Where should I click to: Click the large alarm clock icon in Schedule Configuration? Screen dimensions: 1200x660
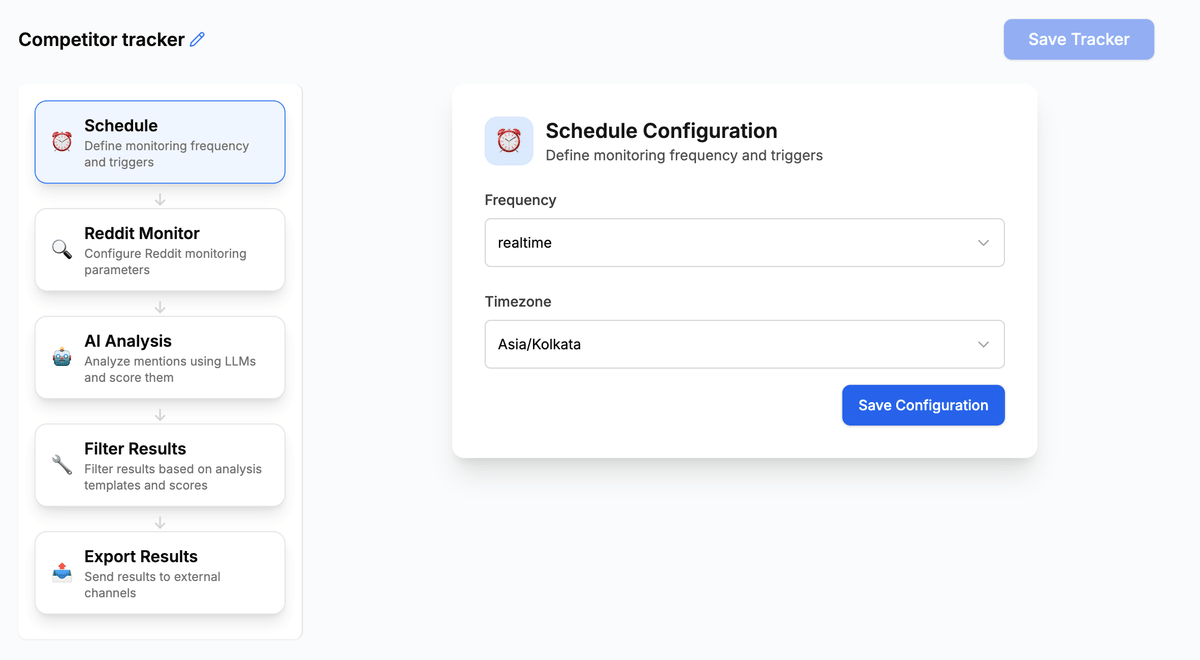509,141
